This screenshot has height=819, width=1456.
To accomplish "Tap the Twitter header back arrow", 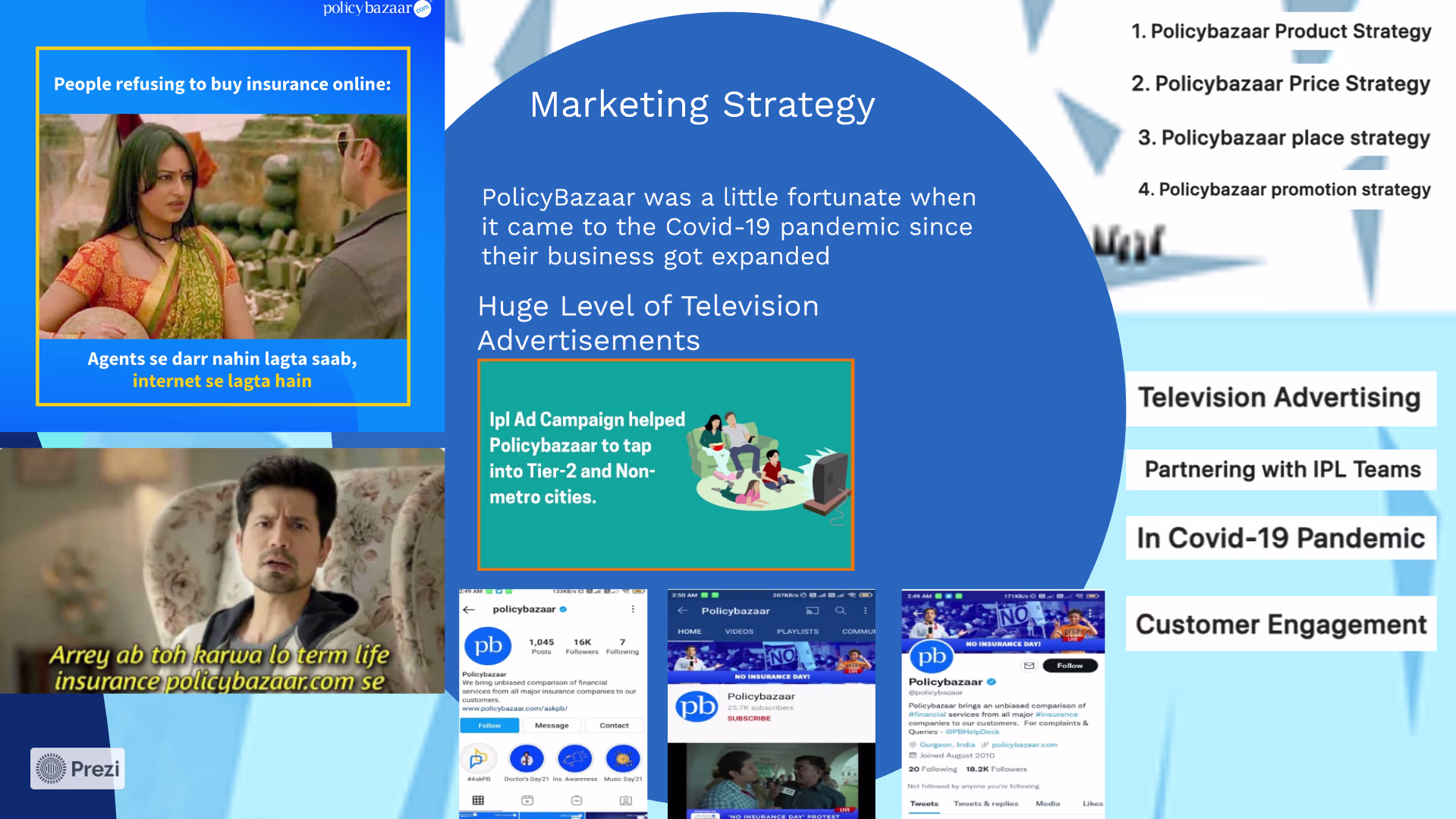I will (x=917, y=613).
